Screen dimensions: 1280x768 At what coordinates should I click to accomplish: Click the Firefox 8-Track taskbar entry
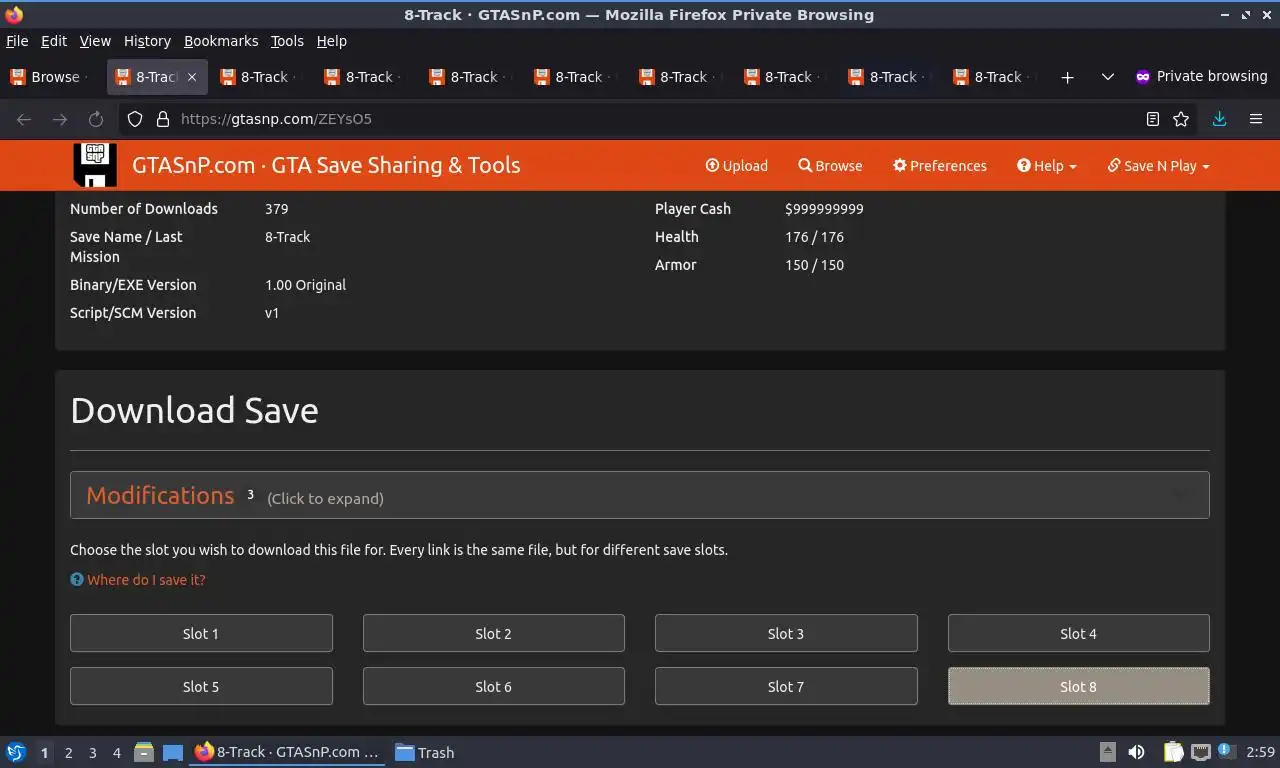[x=287, y=752]
